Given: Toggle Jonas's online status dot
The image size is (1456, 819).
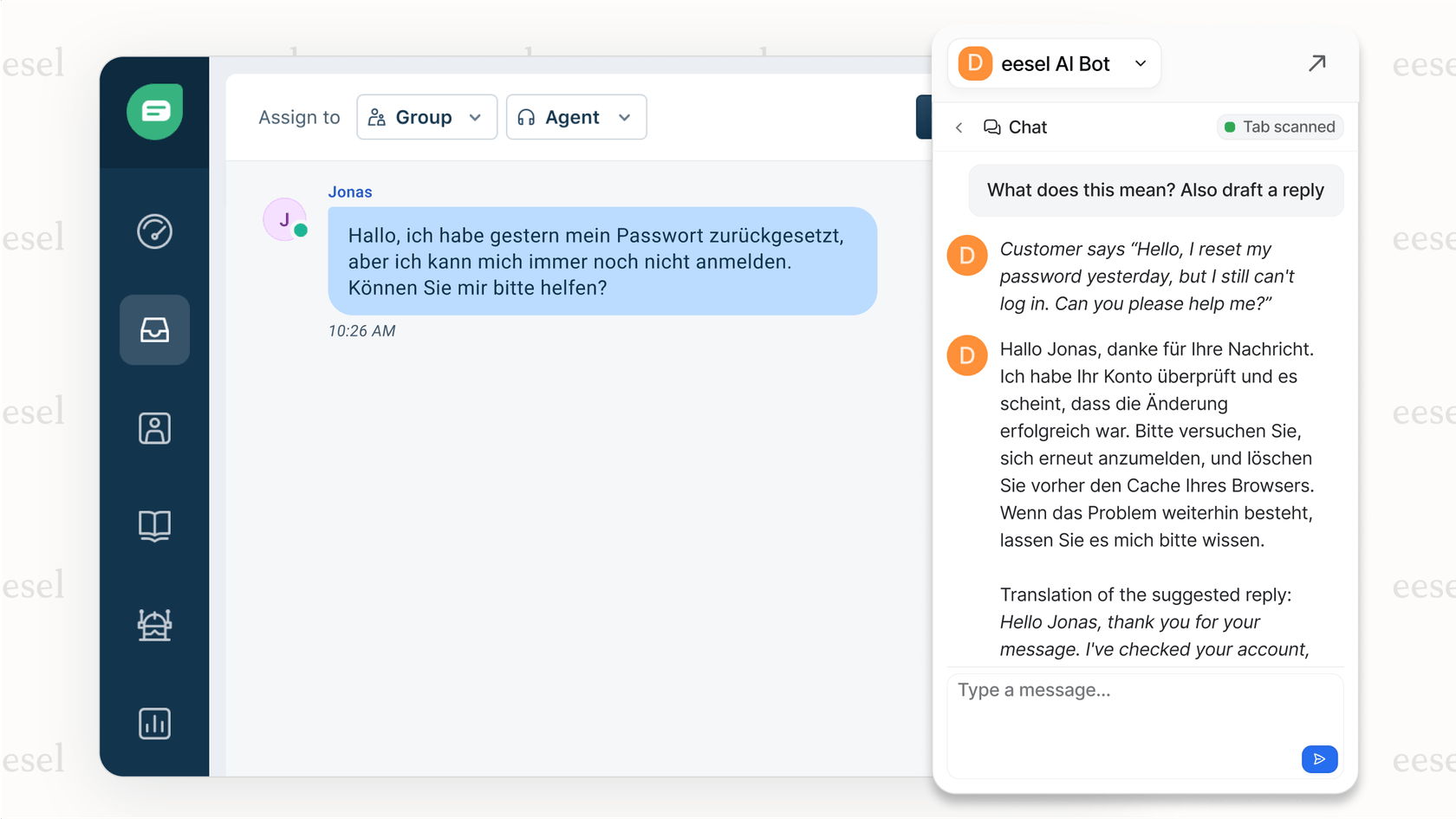Looking at the screenshot, I should point(301,231).
